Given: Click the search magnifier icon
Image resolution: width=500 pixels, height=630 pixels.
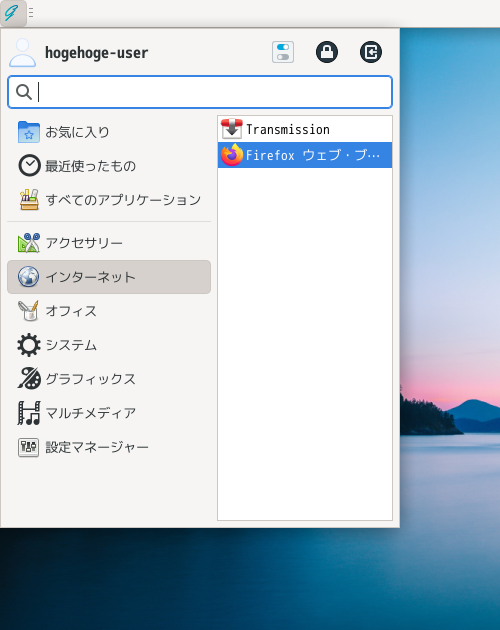Looking at the screenshot, I should click(x=24, y=92).
